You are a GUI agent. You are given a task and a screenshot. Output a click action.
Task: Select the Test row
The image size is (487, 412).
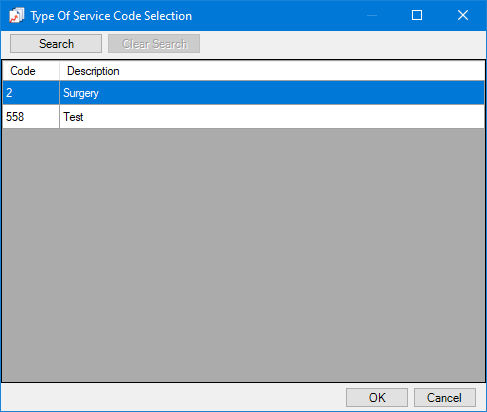pos(244,117)
